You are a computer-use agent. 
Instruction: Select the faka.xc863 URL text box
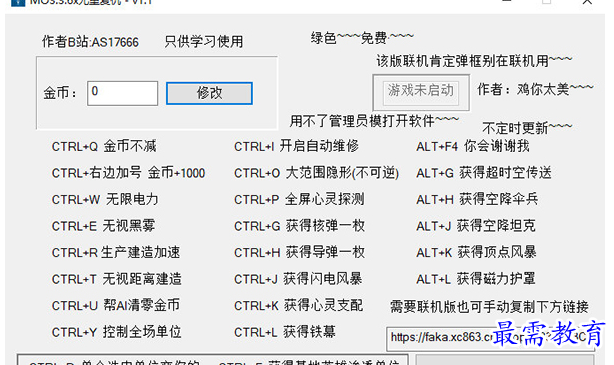tap(490, 338)
